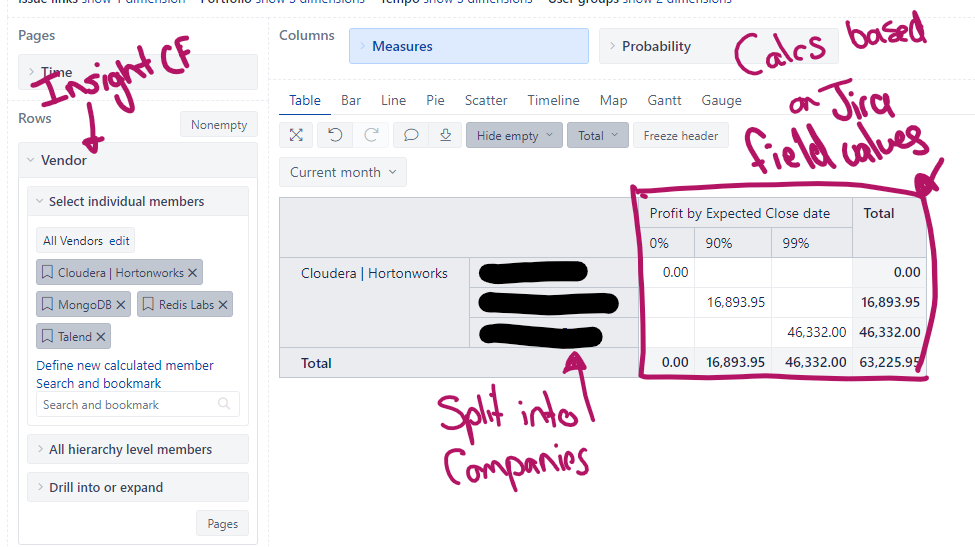This screenshot has height=547, width=975.
Task: Click the Total row header
Action: click(x=459, y=363)
